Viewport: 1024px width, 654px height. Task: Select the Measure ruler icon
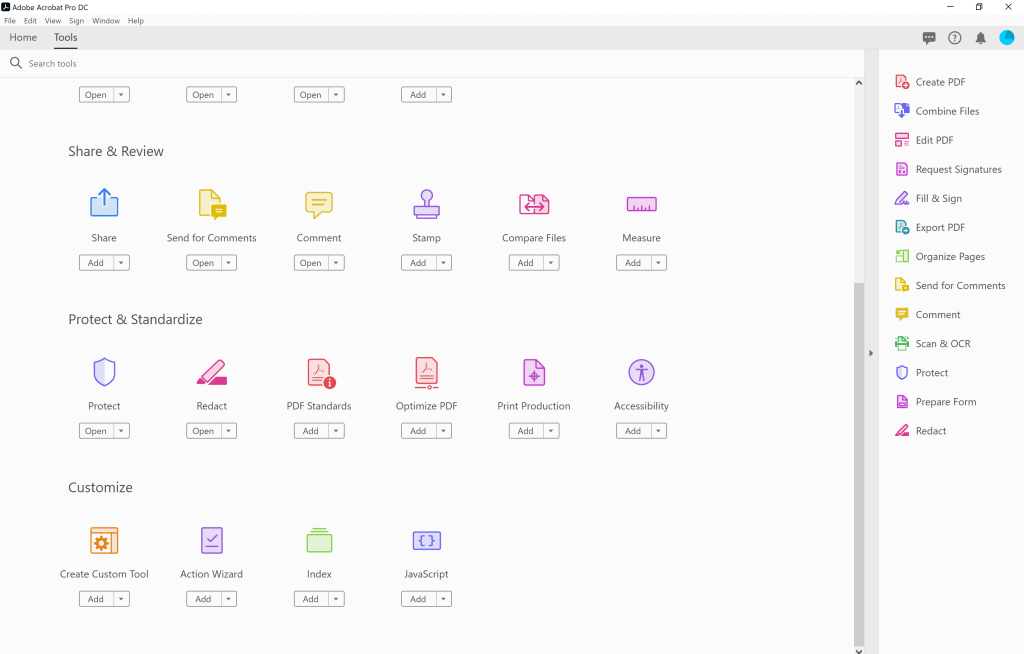pos(641,204)
